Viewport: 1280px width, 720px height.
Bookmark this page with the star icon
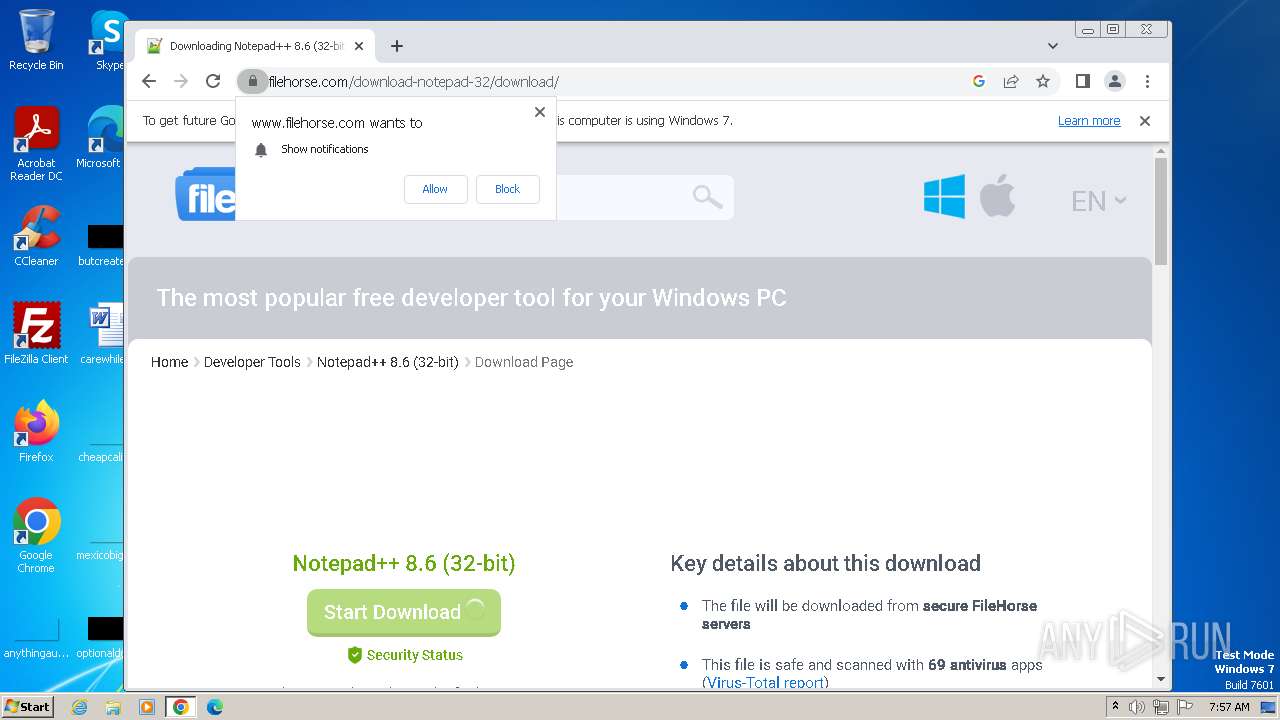pyautogui.click(x=1043, y=81)
